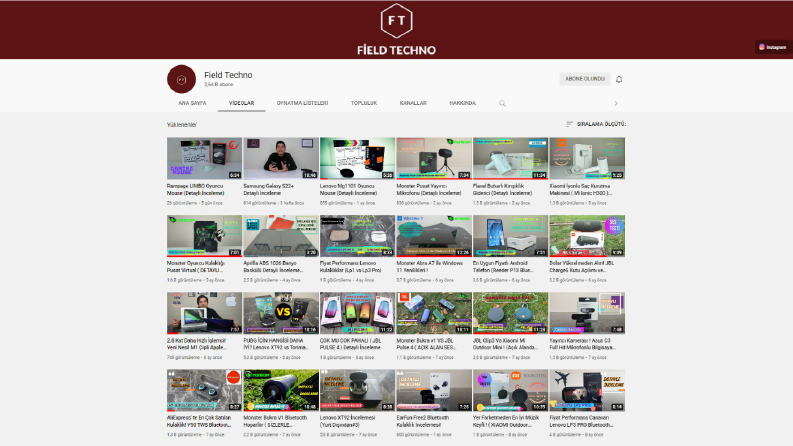
Task: Click the ABONE OLUNDU button
Action: [585, 79]
